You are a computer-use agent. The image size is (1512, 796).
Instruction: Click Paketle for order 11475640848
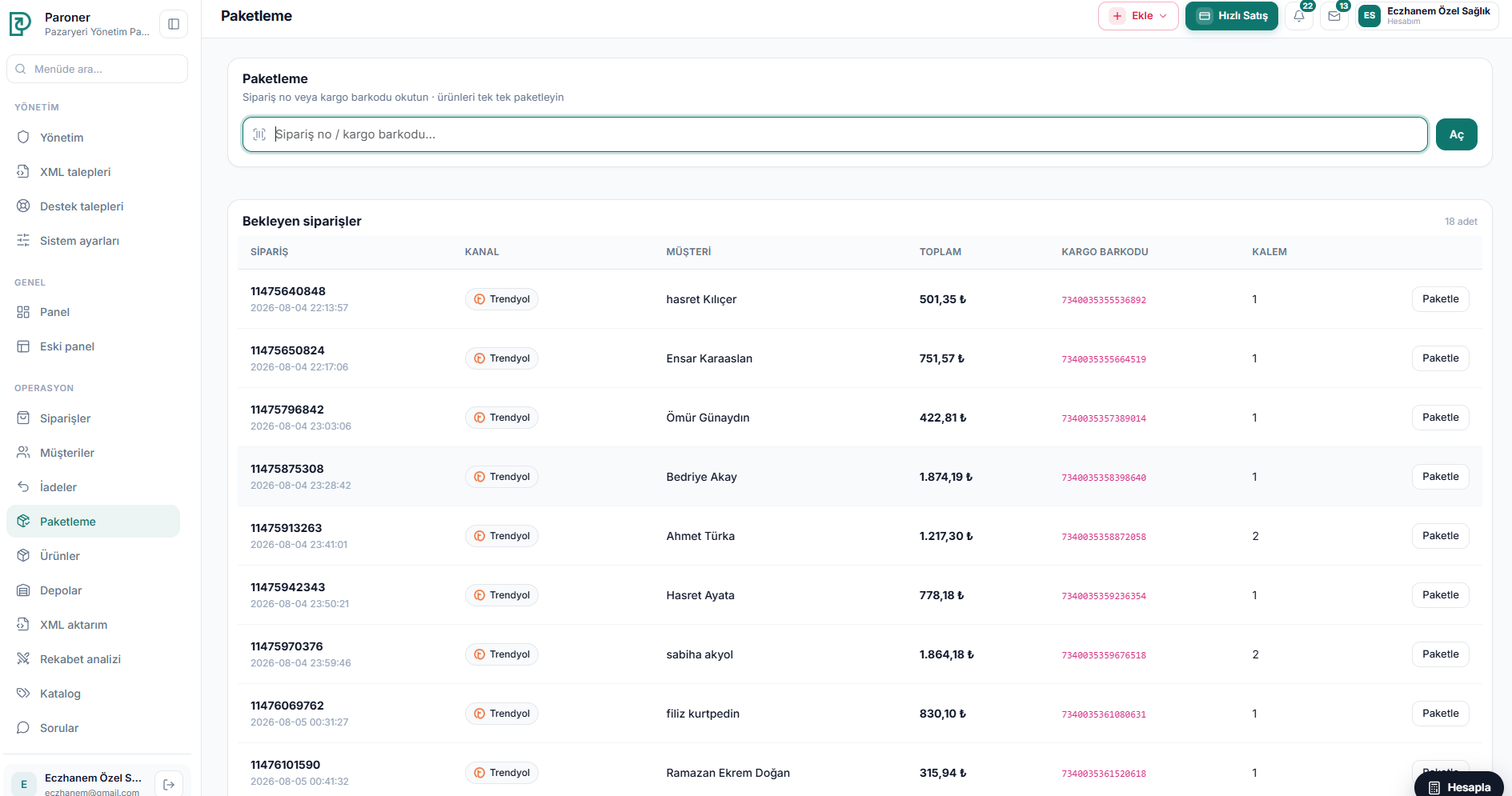tap(1440, 299)
